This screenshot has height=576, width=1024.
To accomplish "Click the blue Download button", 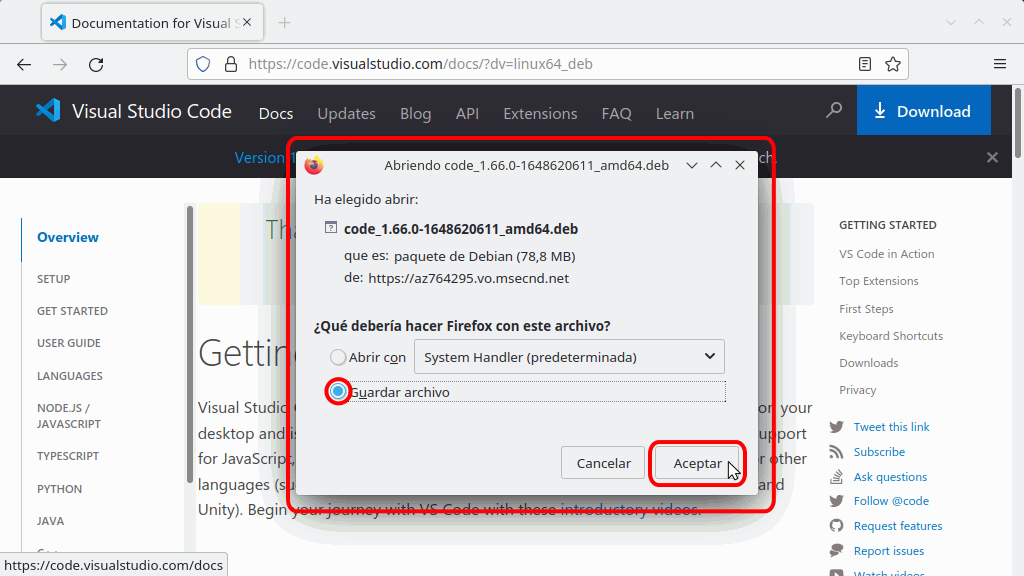I will [x=923, y=110].
